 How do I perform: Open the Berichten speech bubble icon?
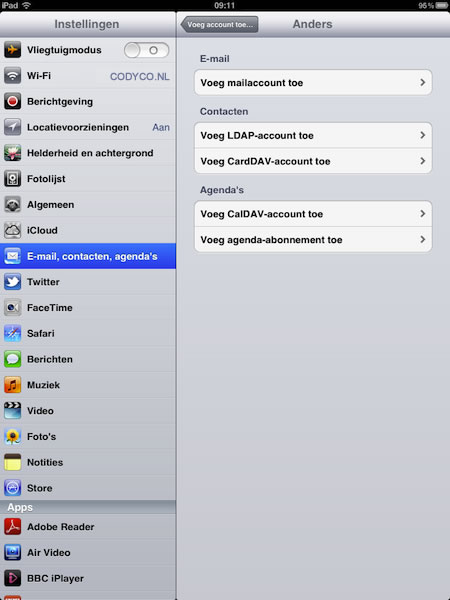point(13,359)
